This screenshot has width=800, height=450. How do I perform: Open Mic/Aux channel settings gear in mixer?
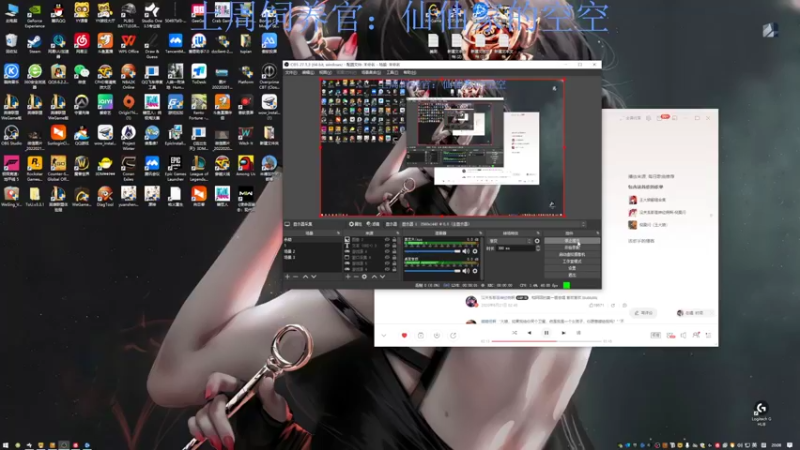pyautogui.click(x=474, y=251)
